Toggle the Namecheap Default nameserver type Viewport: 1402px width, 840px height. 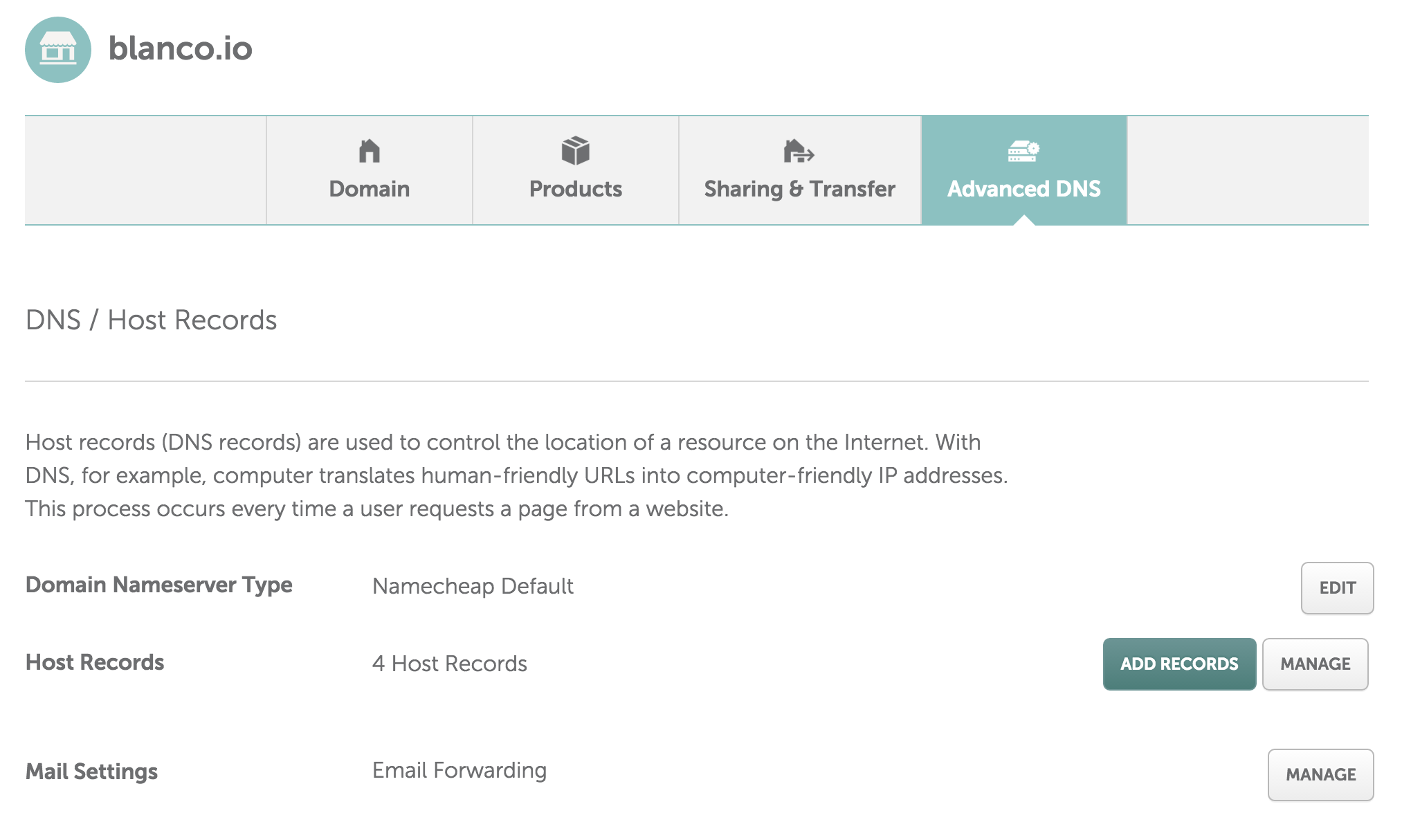coord(1336,588)
